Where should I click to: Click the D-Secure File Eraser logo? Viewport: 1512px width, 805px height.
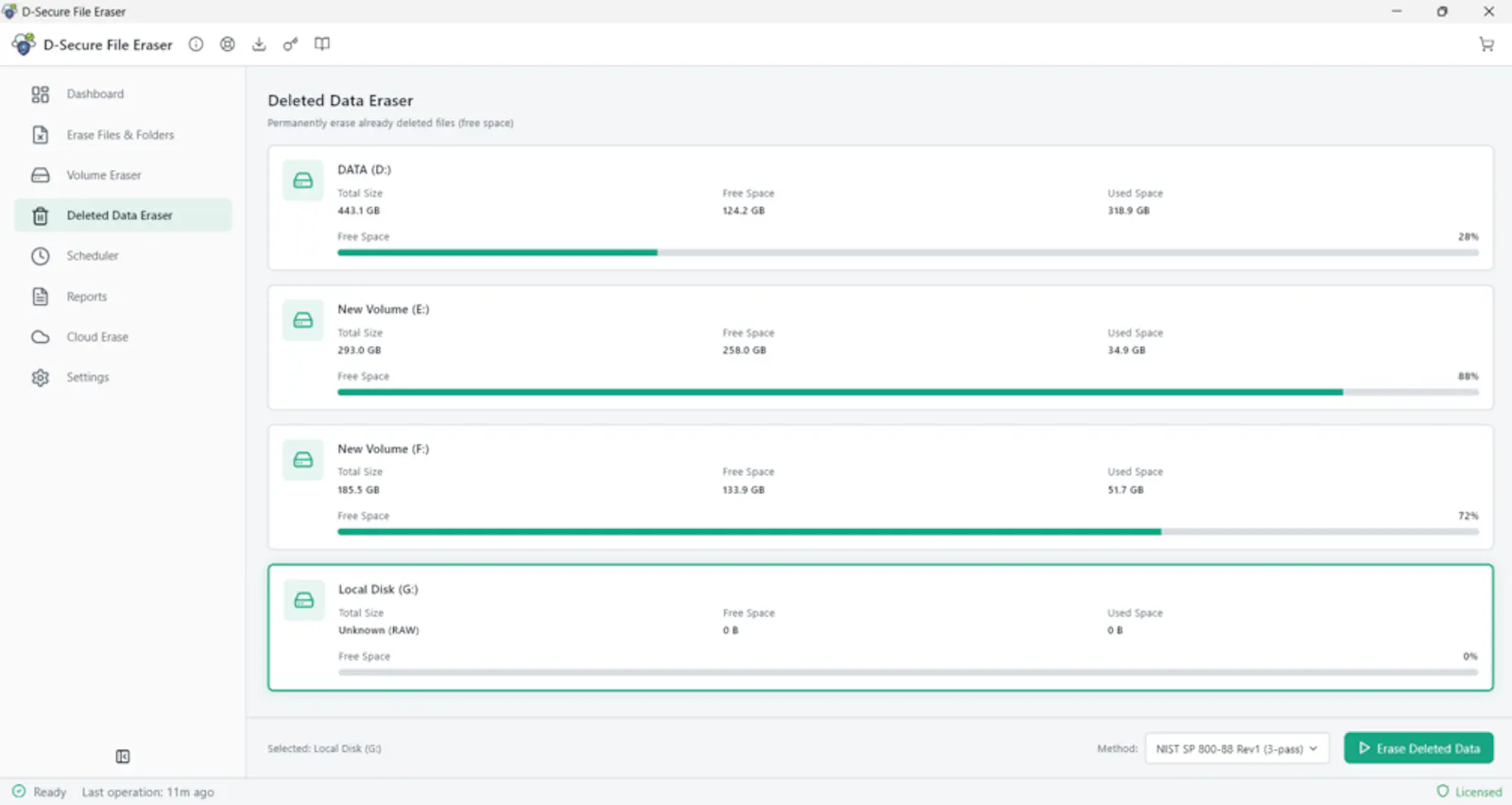[x=24, y=44]
